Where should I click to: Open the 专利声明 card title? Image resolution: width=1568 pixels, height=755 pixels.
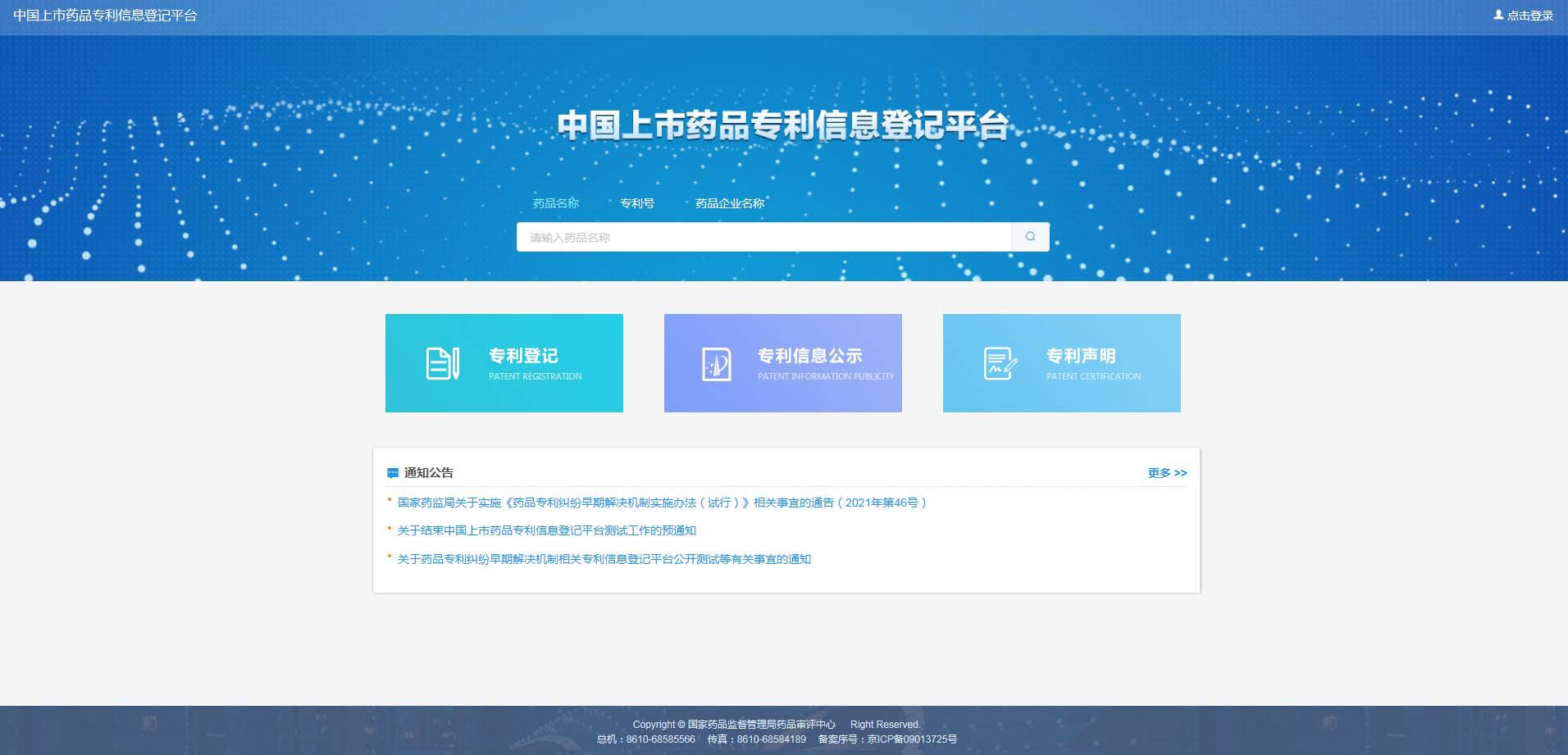coord(1080,356)
